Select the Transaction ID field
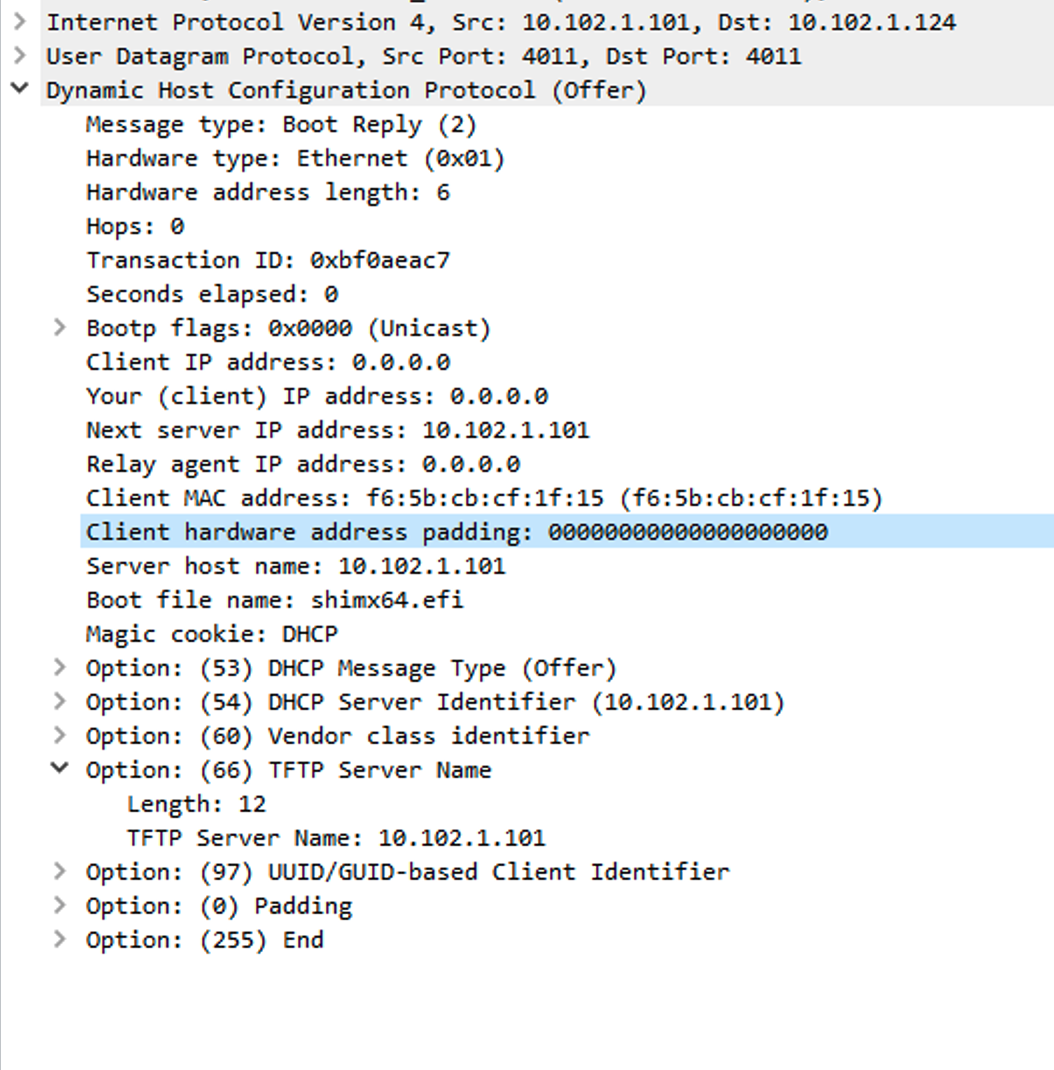 point(268,259)
